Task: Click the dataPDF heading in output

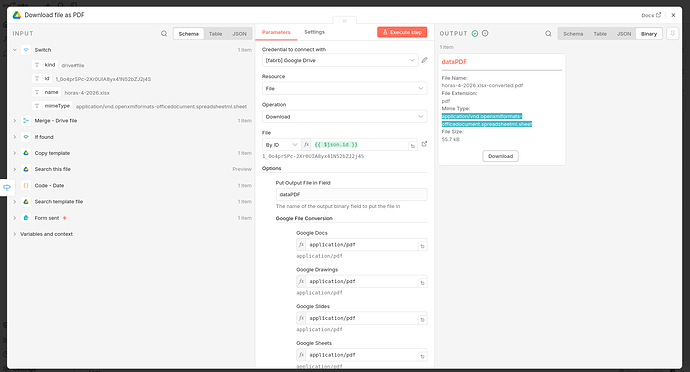Action: click(454, 62)
